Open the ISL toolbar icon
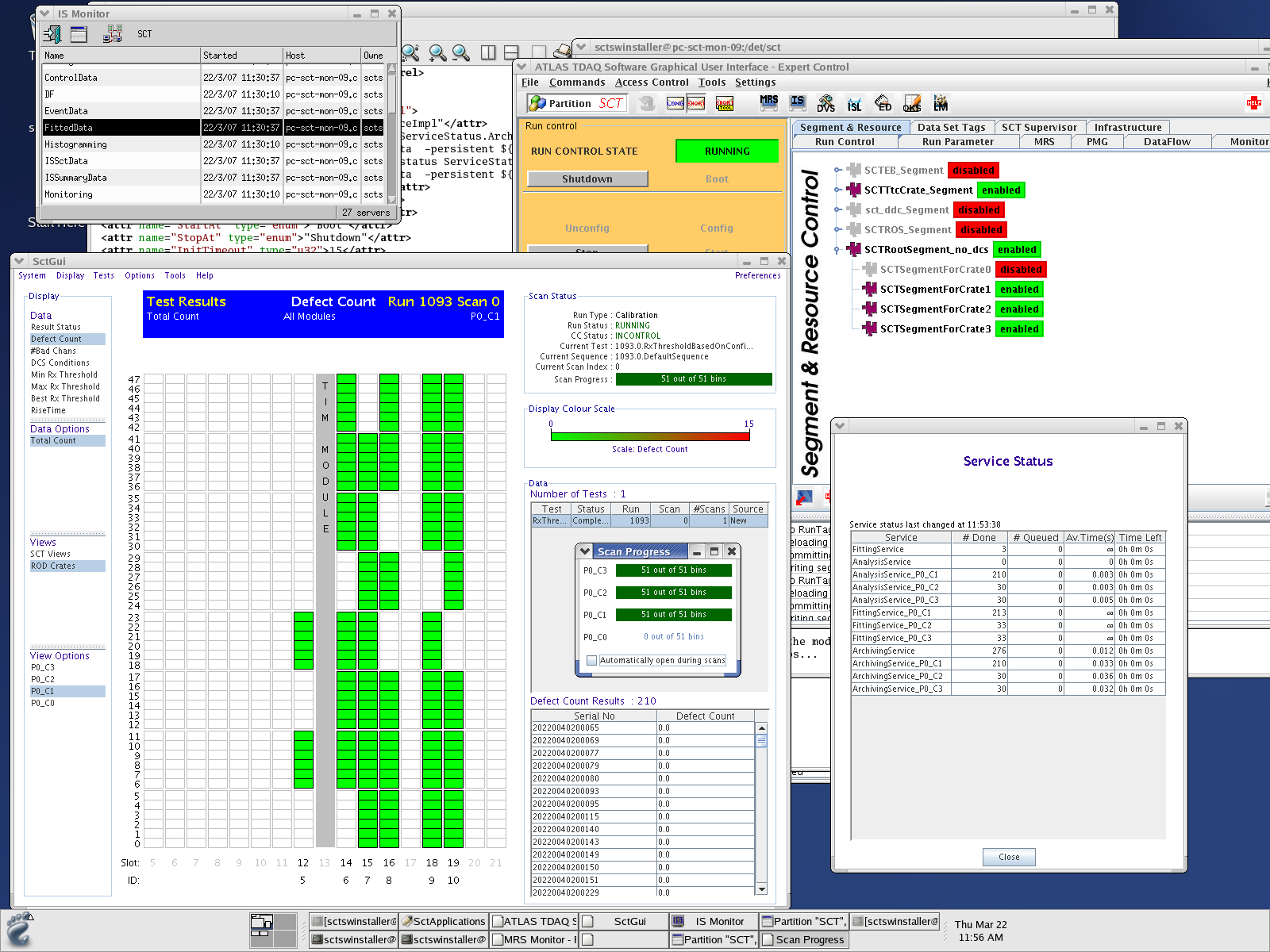The width and height of the screenshot is (1270, 952). (854, 103)
